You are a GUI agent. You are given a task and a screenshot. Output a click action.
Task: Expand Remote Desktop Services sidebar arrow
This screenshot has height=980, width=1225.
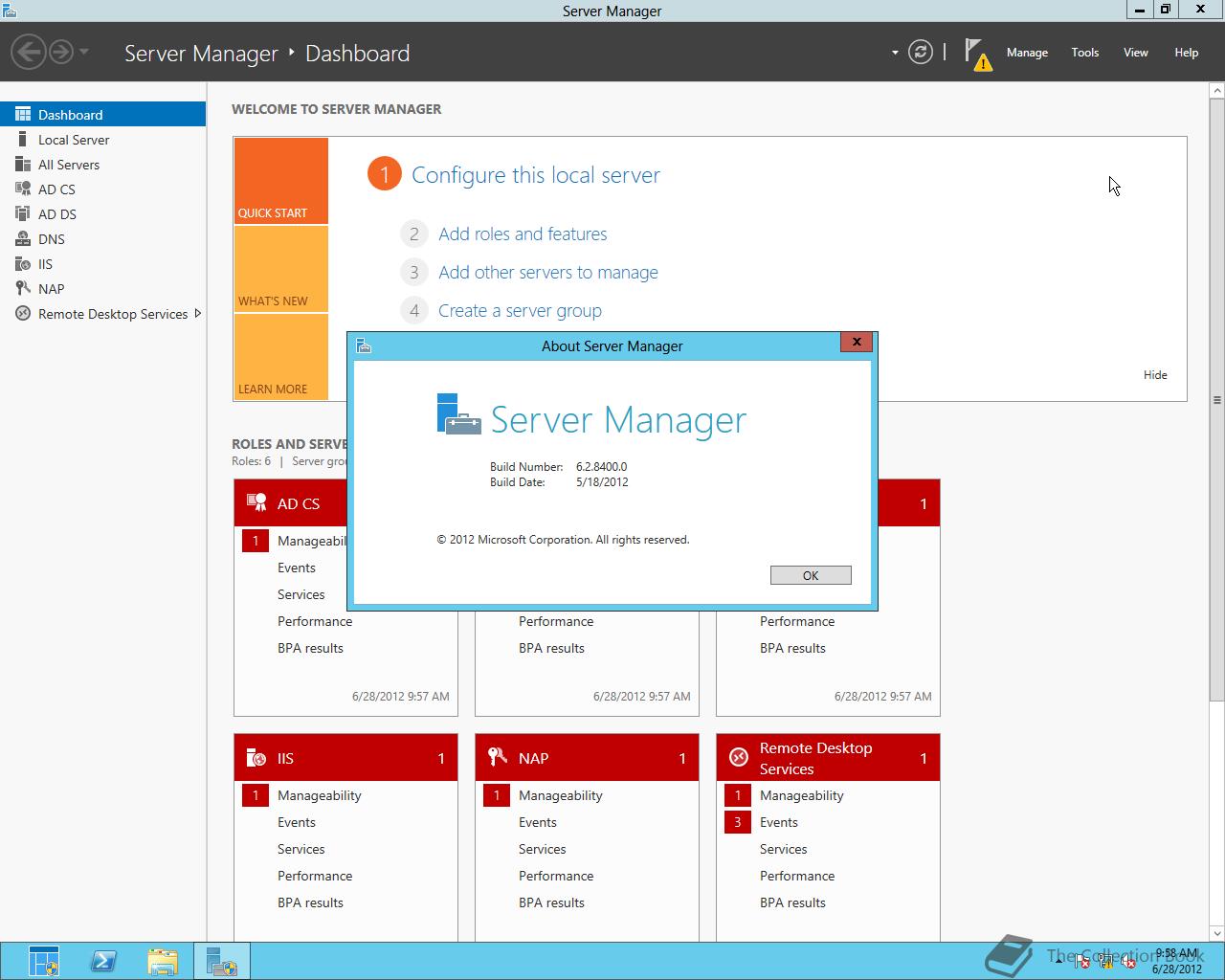(x=198, y=313)
